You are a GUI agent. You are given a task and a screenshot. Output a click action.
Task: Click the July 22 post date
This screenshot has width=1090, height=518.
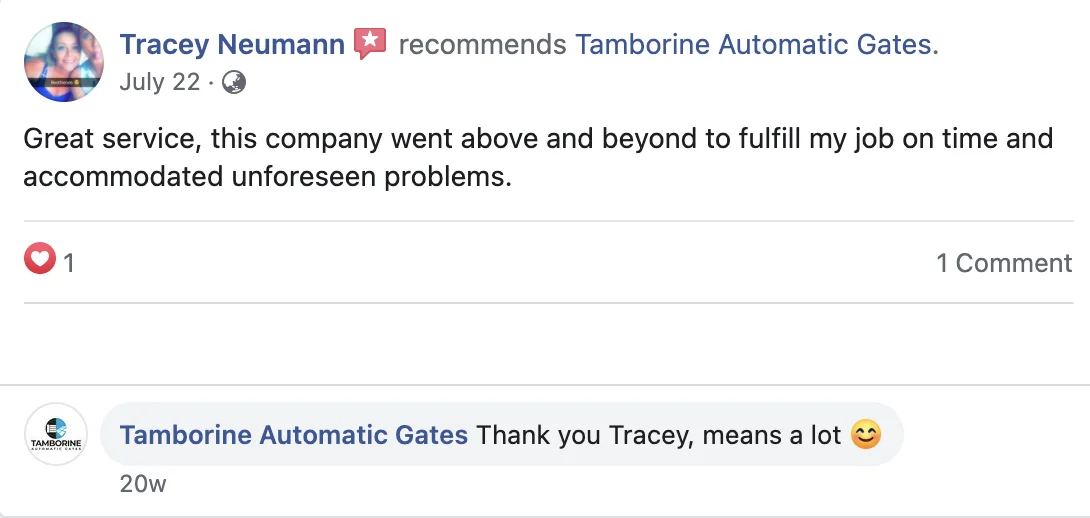coord(160,82)
